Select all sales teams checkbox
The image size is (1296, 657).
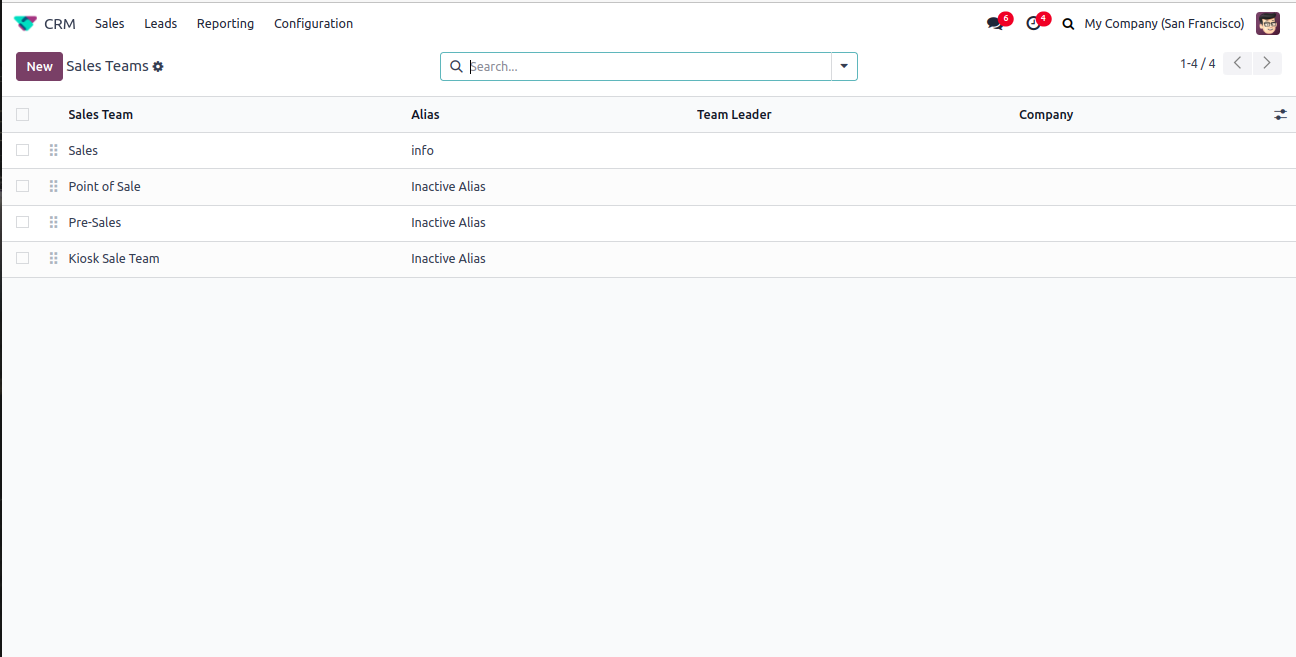tap(22, 115)
